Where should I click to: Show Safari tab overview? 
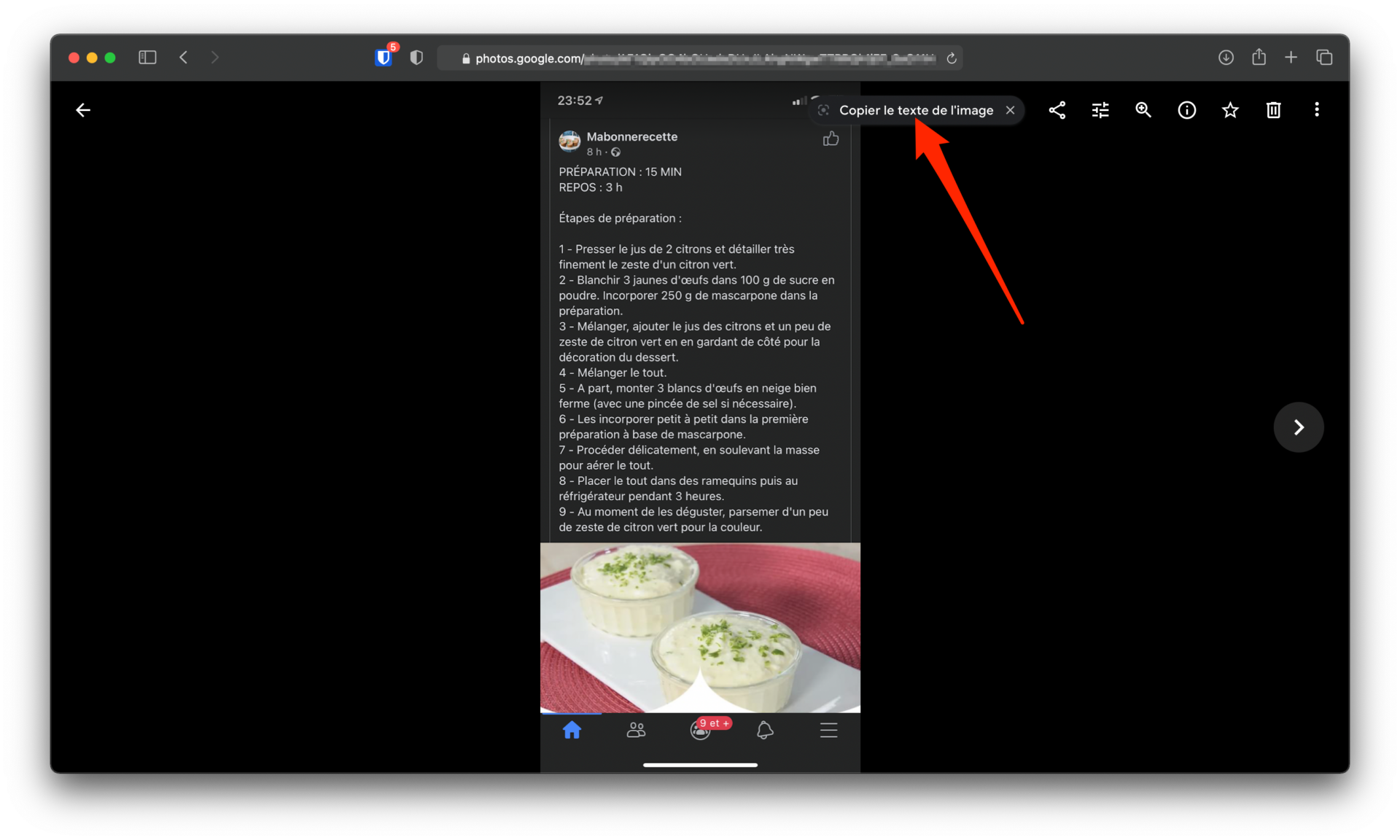coord(1324,58)
